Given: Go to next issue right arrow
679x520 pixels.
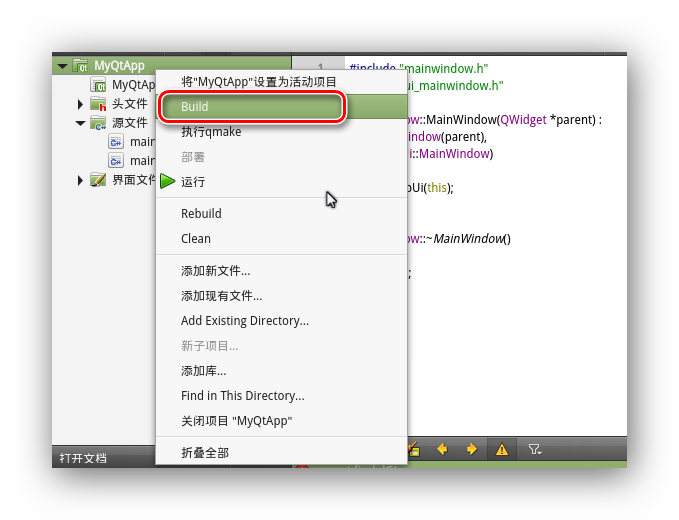Looking at the screenshot, I should pos(472,449).
